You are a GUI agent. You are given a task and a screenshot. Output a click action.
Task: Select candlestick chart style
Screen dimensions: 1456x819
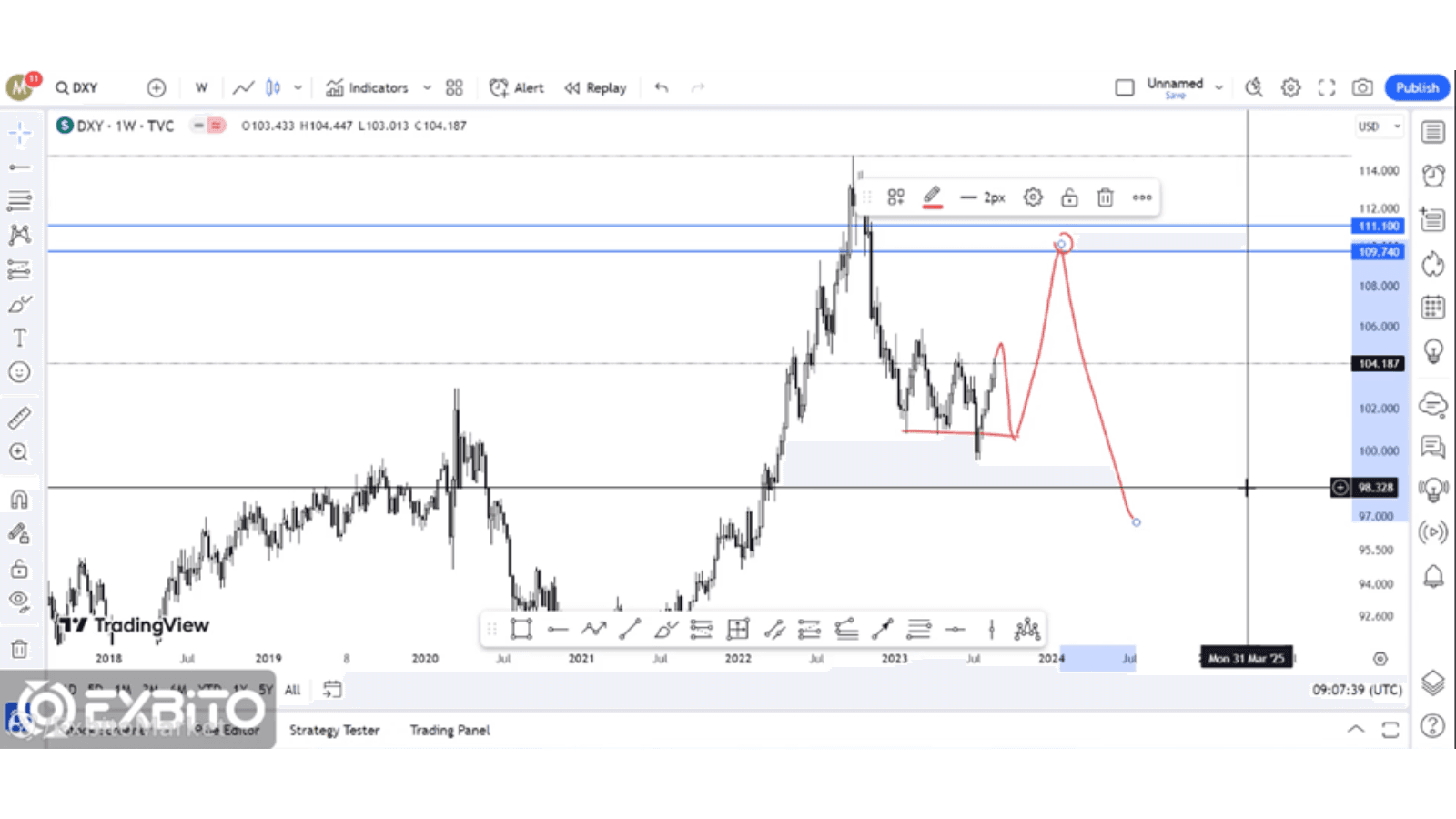pos(273,87)
